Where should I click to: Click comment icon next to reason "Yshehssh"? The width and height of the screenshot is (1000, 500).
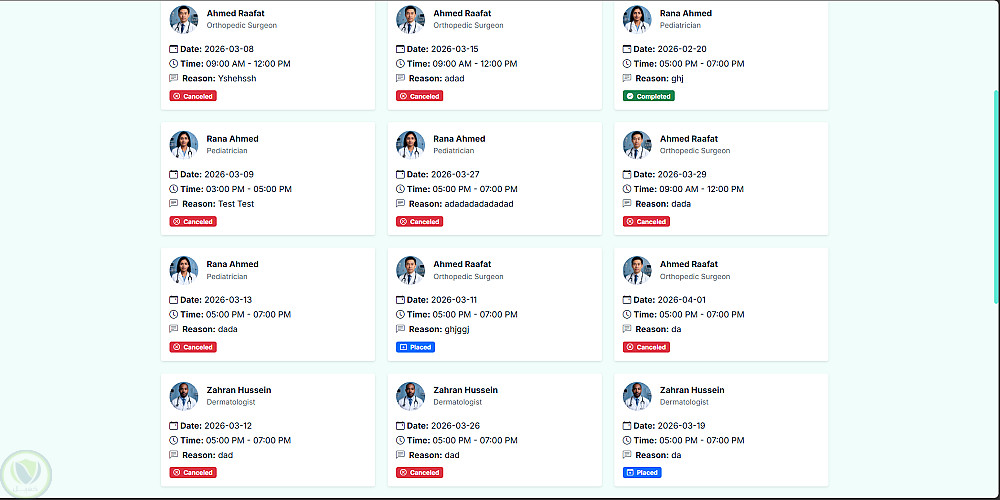pyautogui.click(x=173, y=78)
